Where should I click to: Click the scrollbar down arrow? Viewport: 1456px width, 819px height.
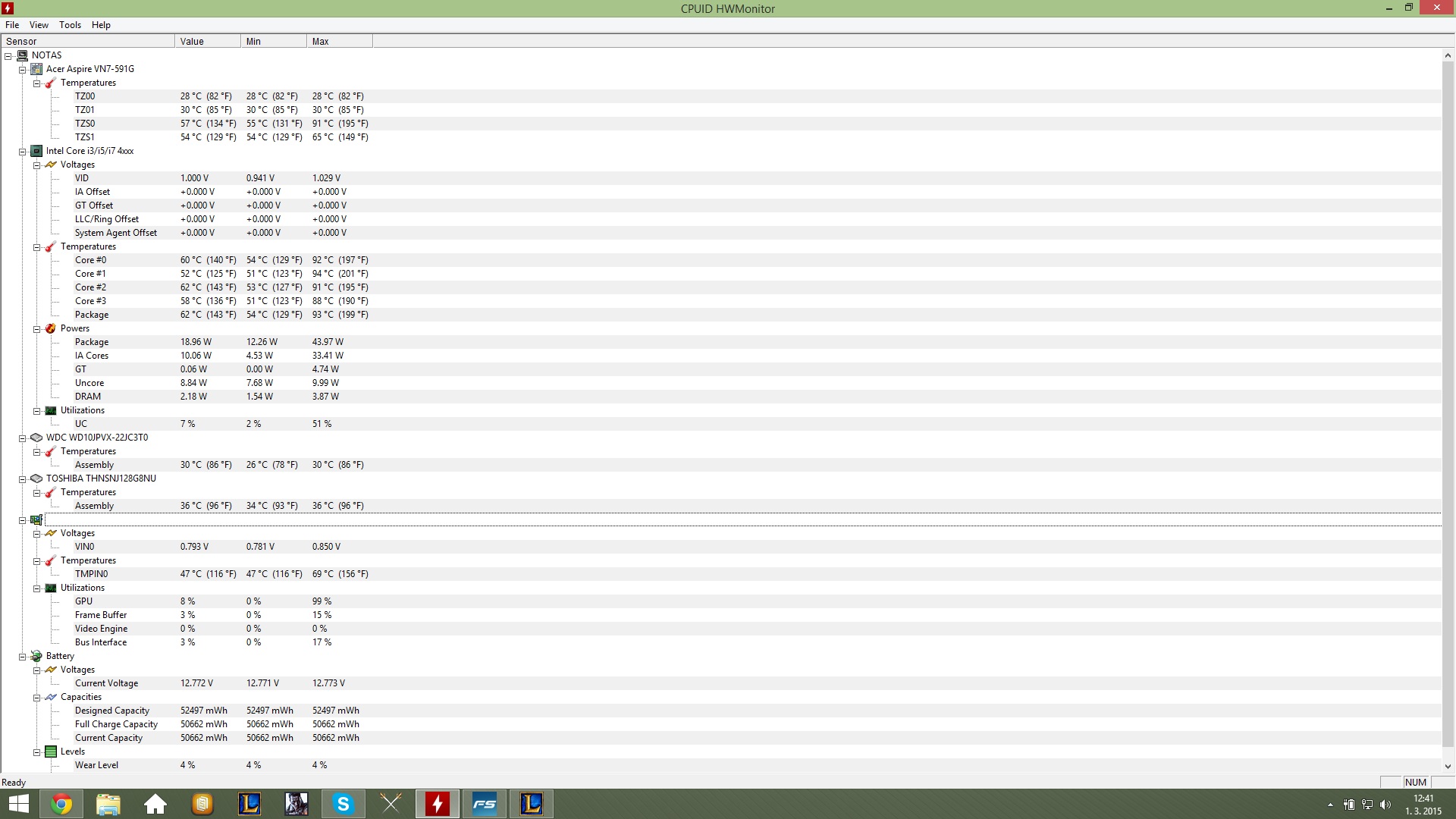1448,767
